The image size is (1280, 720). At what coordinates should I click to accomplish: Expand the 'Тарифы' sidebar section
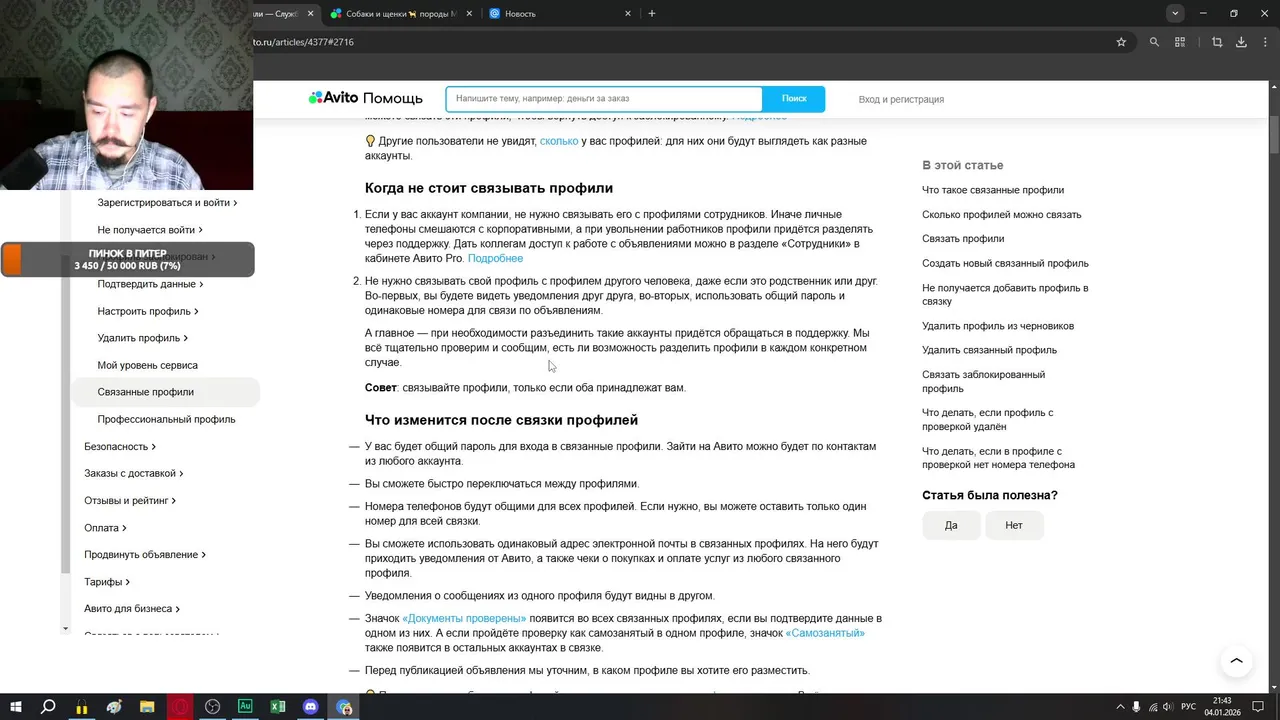click(x=107, y=581)
